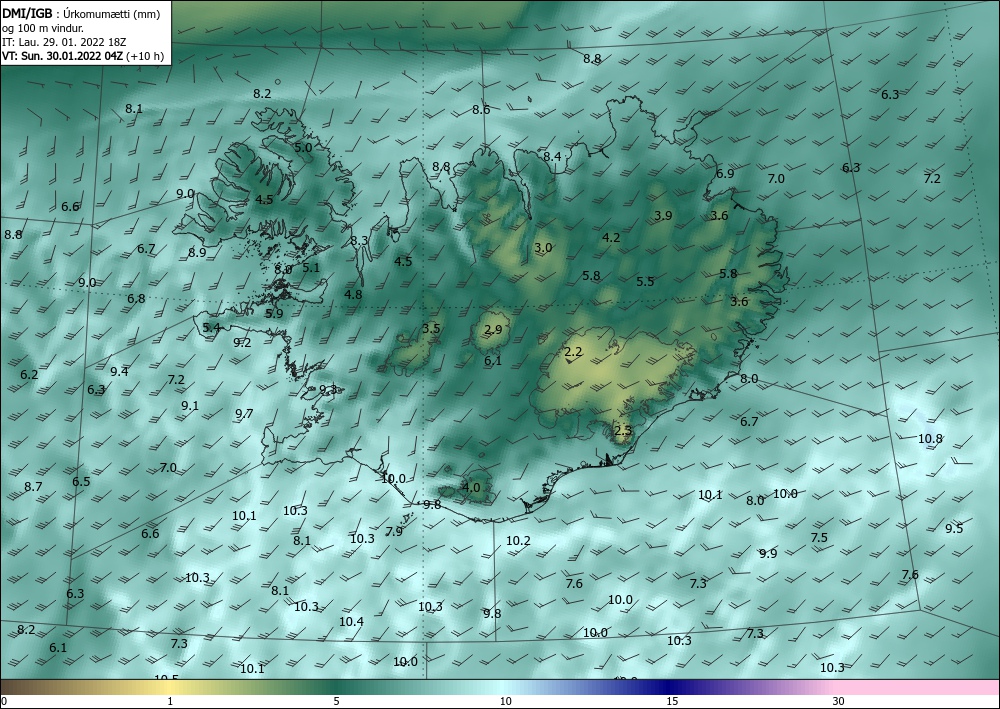This screenshot has height=709, width=1000.
Task: Click the 9.9 value southeast of Iceland
Action: point(768,553)
